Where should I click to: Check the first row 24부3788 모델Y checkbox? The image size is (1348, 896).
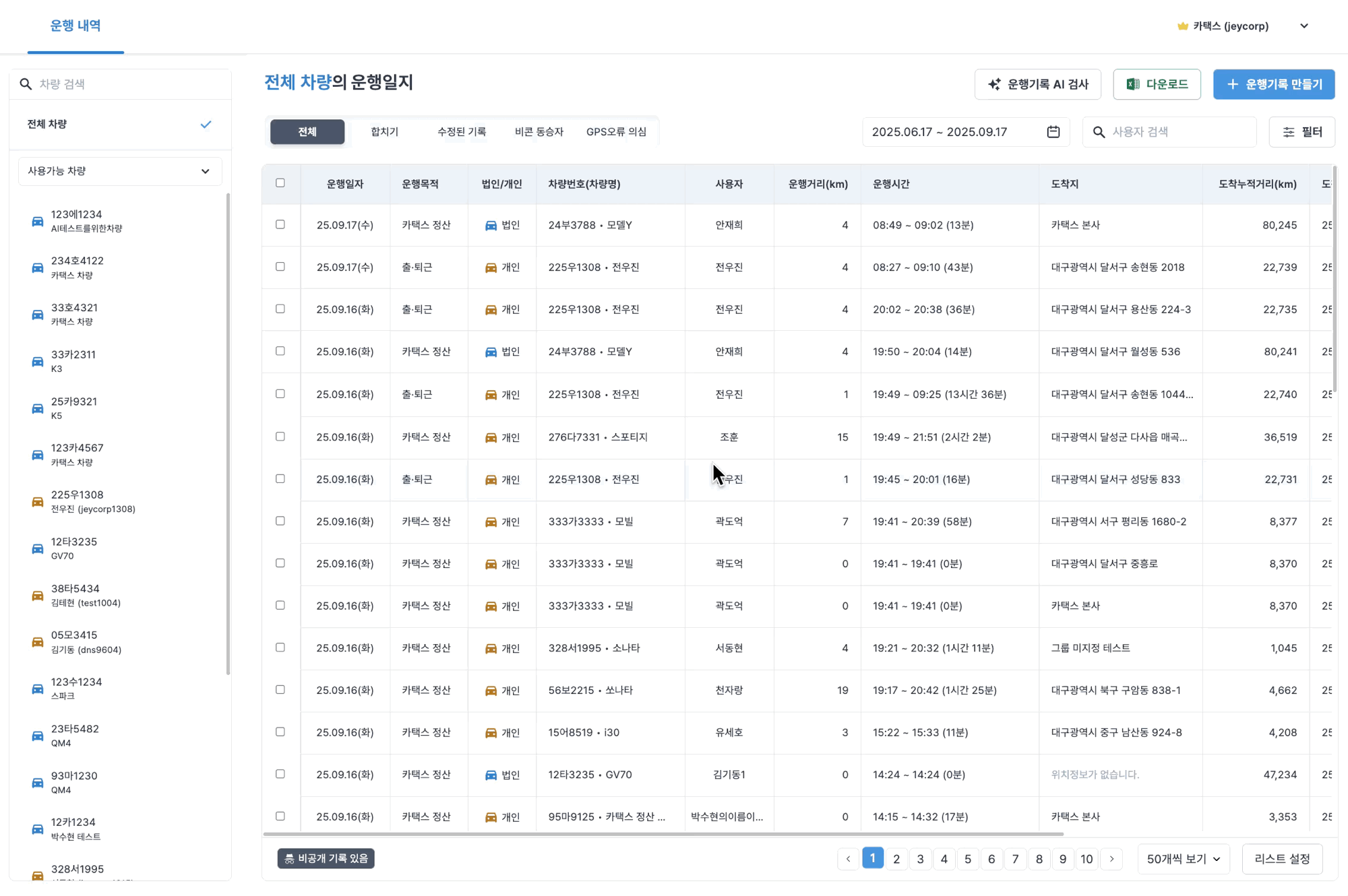(x=280, y=224)
